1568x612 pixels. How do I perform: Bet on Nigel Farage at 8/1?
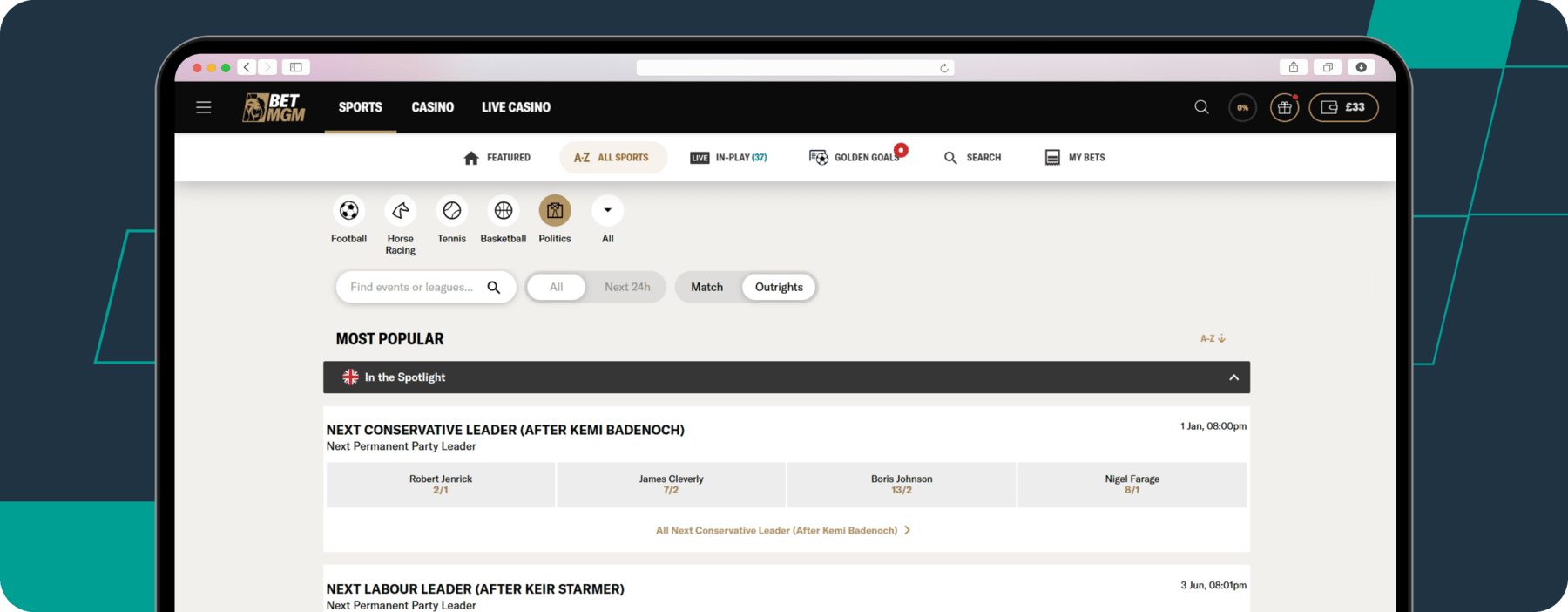coord(1132,485)
